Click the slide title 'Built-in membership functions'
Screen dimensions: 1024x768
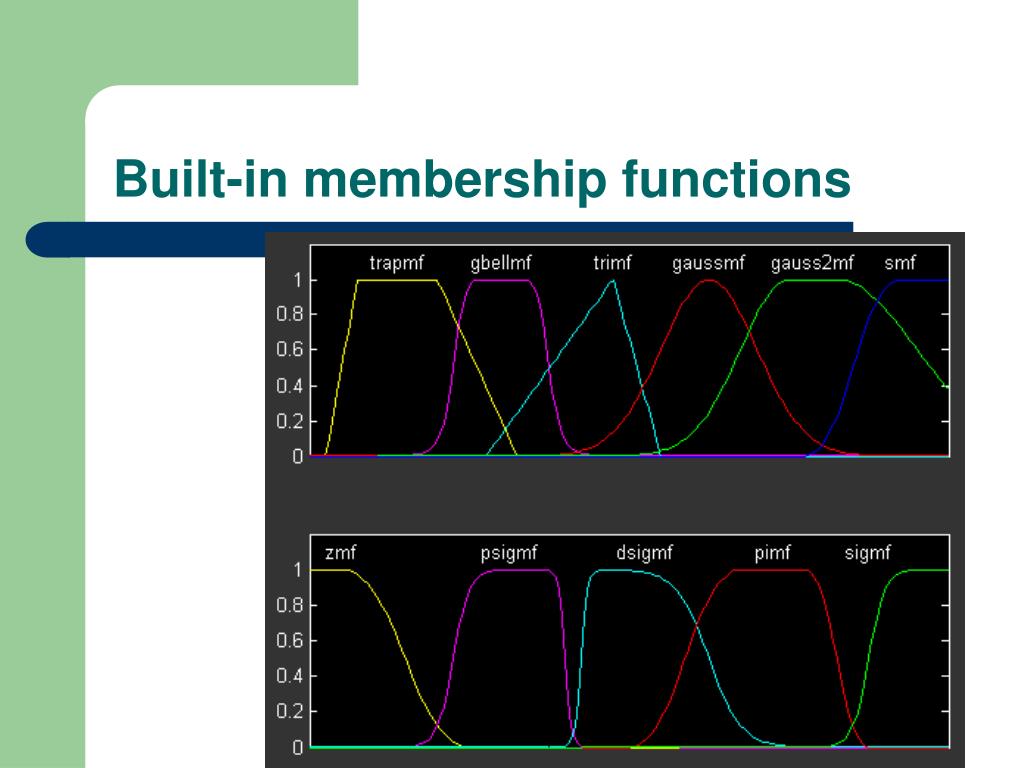483,179
